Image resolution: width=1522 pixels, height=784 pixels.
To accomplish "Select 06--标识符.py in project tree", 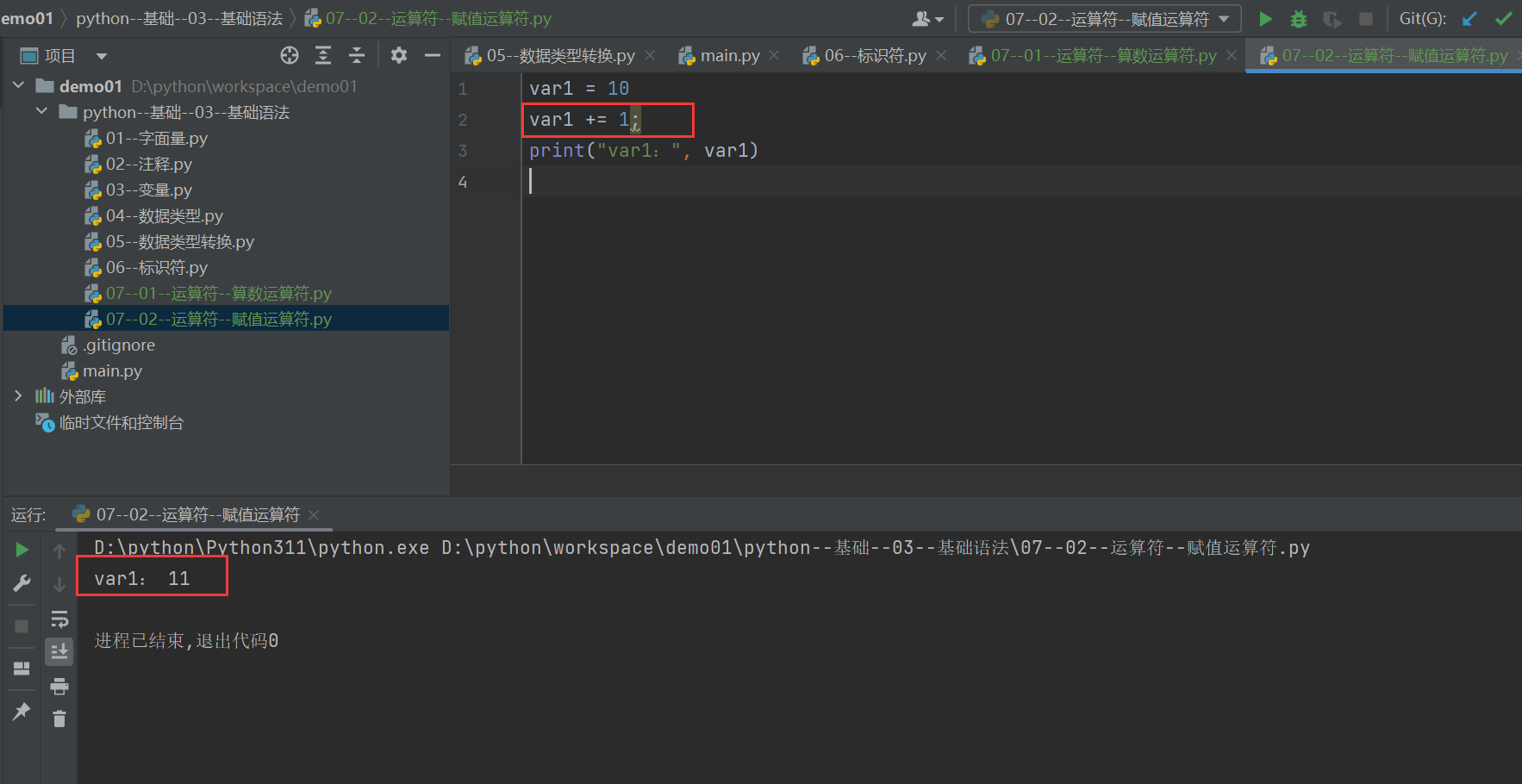I will (x=146, y=267).
